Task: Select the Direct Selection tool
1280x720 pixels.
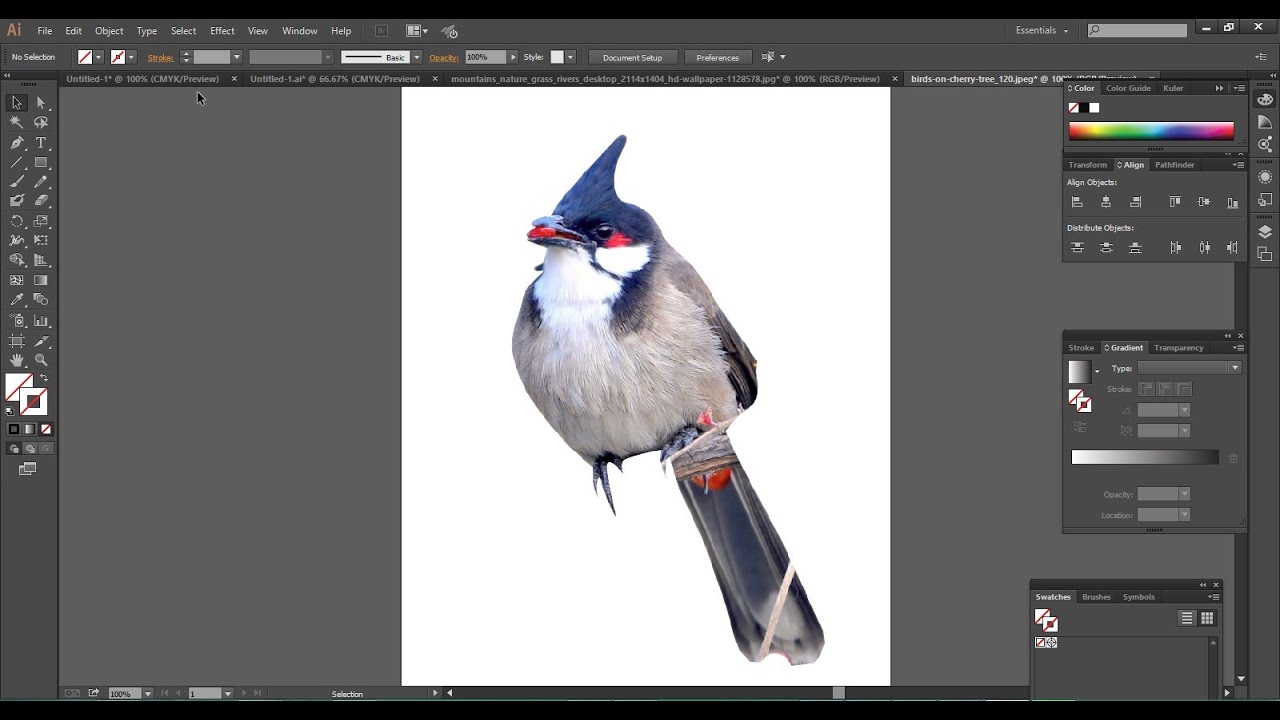Action: tap(41, 103)
